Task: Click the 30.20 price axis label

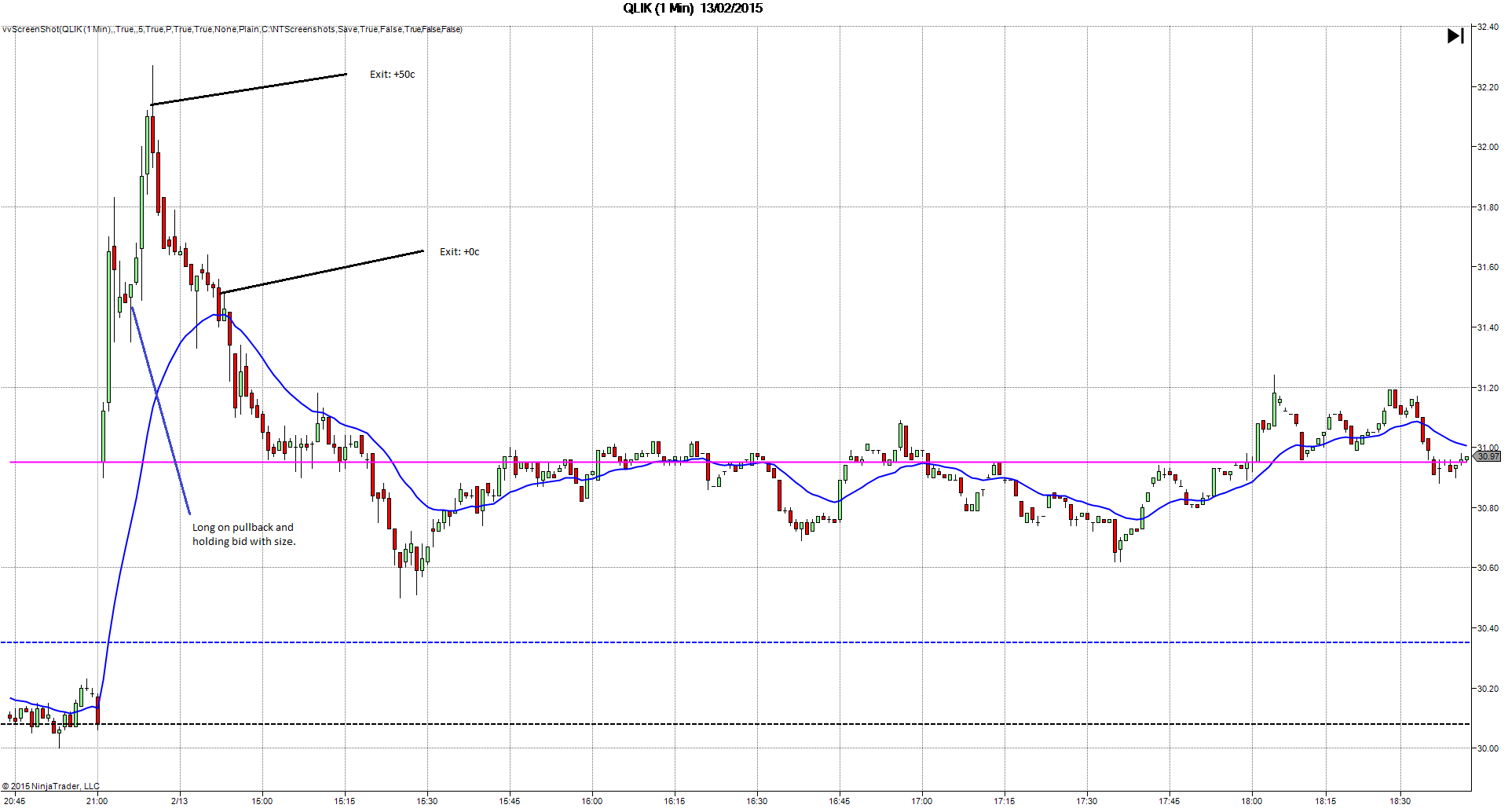Action: [1488, 689]
